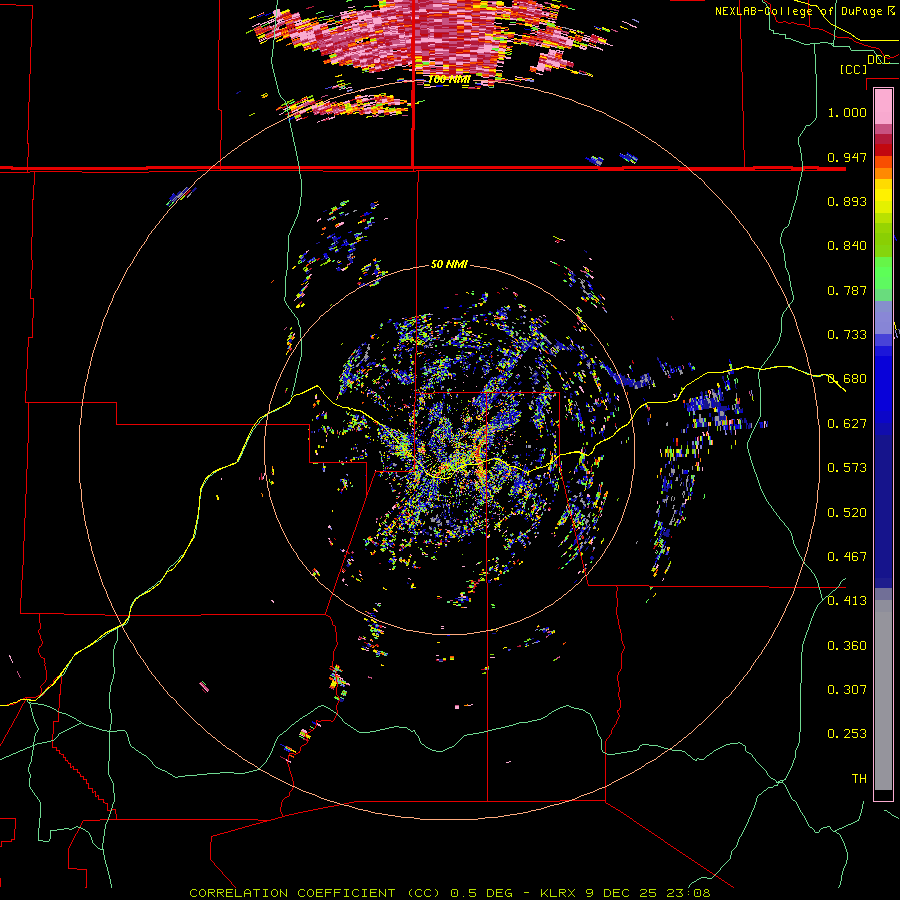
Task: Click the 0.360 legend value
Action: coord(847,646)
